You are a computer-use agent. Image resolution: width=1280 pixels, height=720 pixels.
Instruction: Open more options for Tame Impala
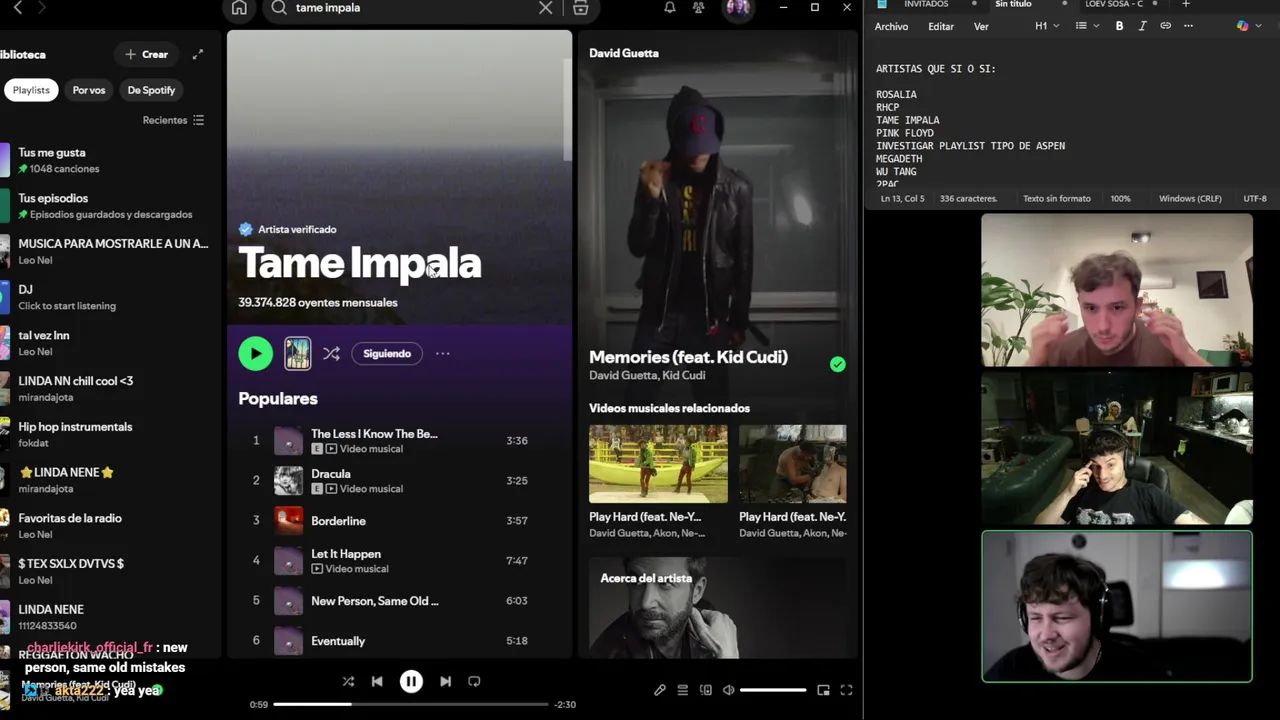(x=443, y=354)
